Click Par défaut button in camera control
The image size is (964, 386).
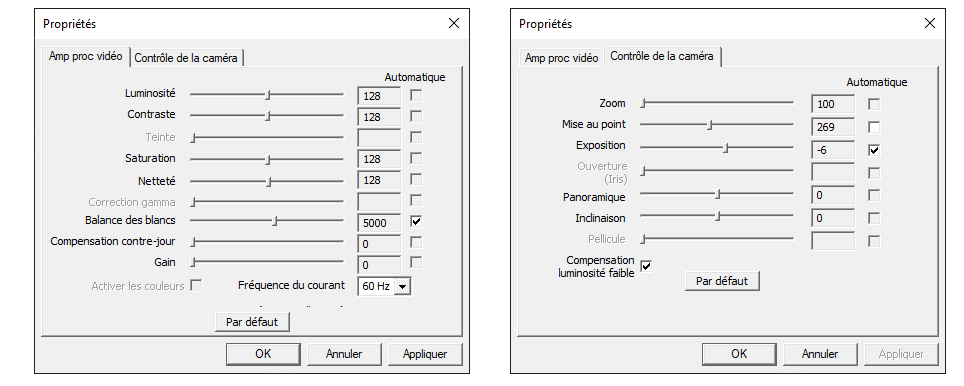(x=722, y=281)
